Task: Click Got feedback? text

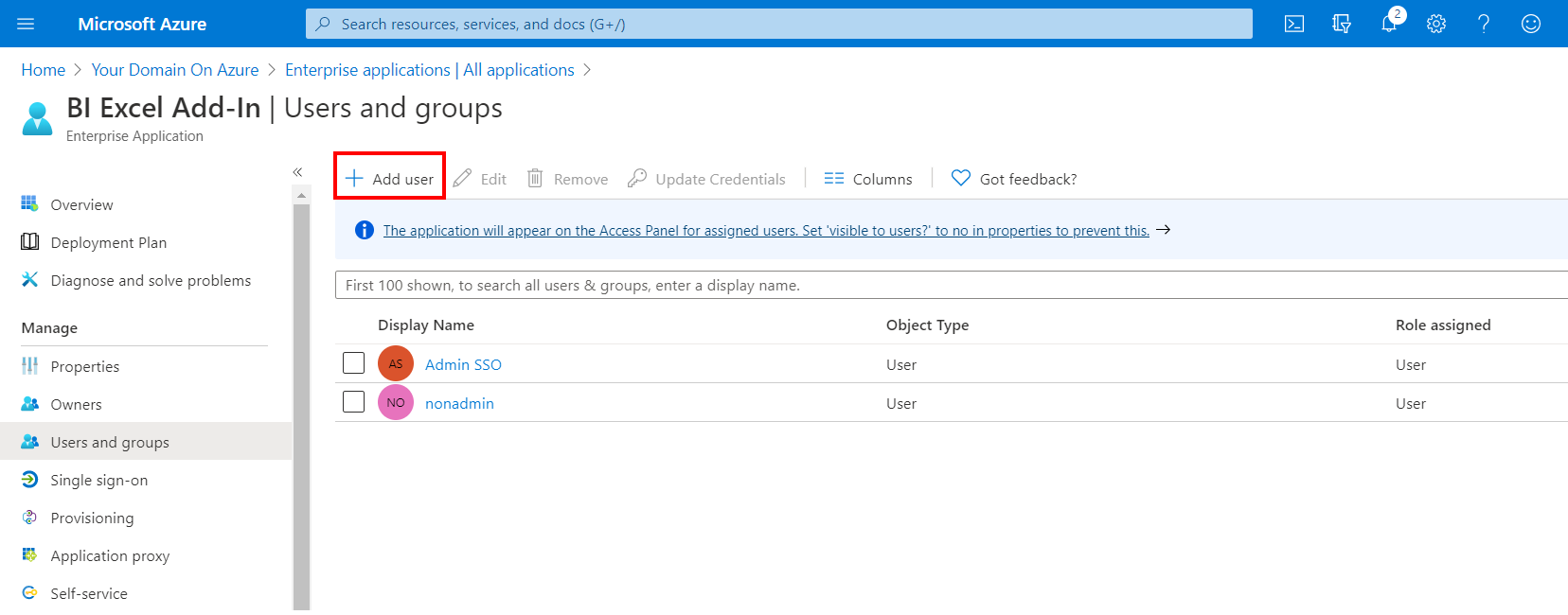Action: point(1028,179)
